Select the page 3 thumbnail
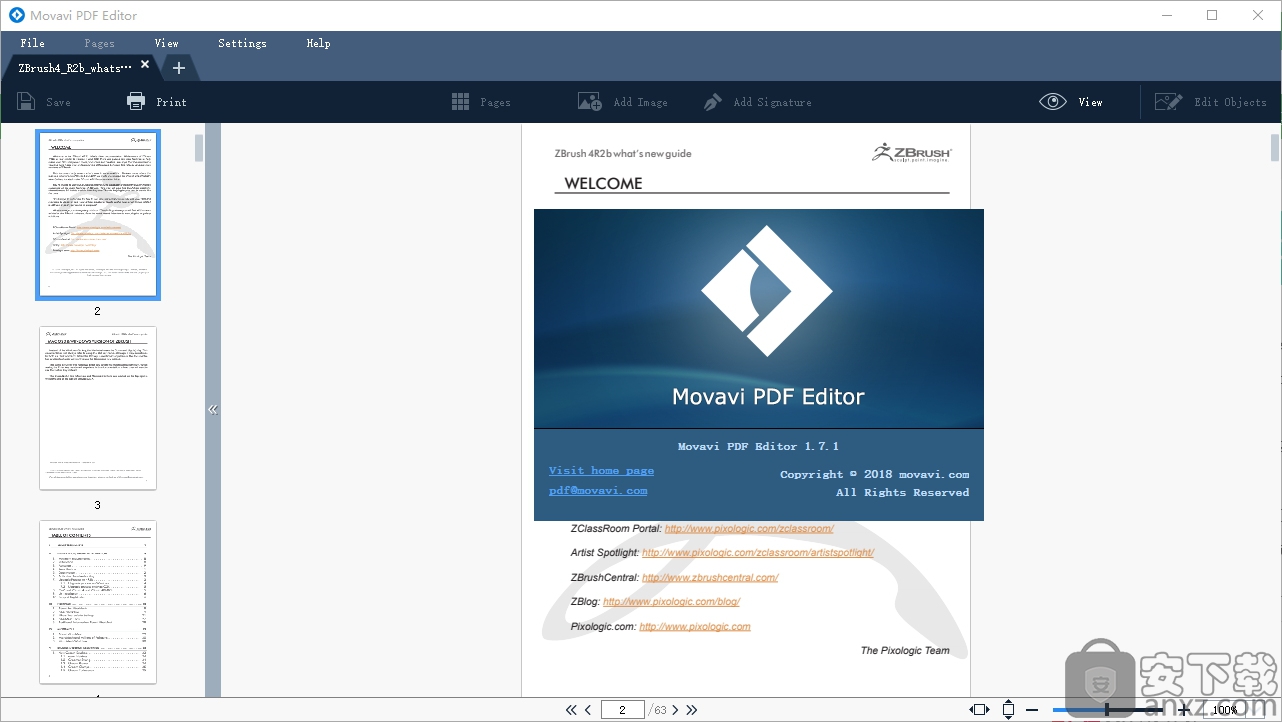 tap(98, 408)
